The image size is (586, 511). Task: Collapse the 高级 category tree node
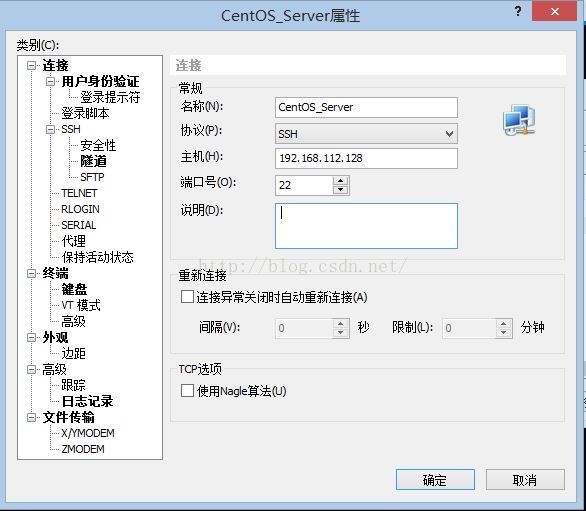tap(32, 370)
